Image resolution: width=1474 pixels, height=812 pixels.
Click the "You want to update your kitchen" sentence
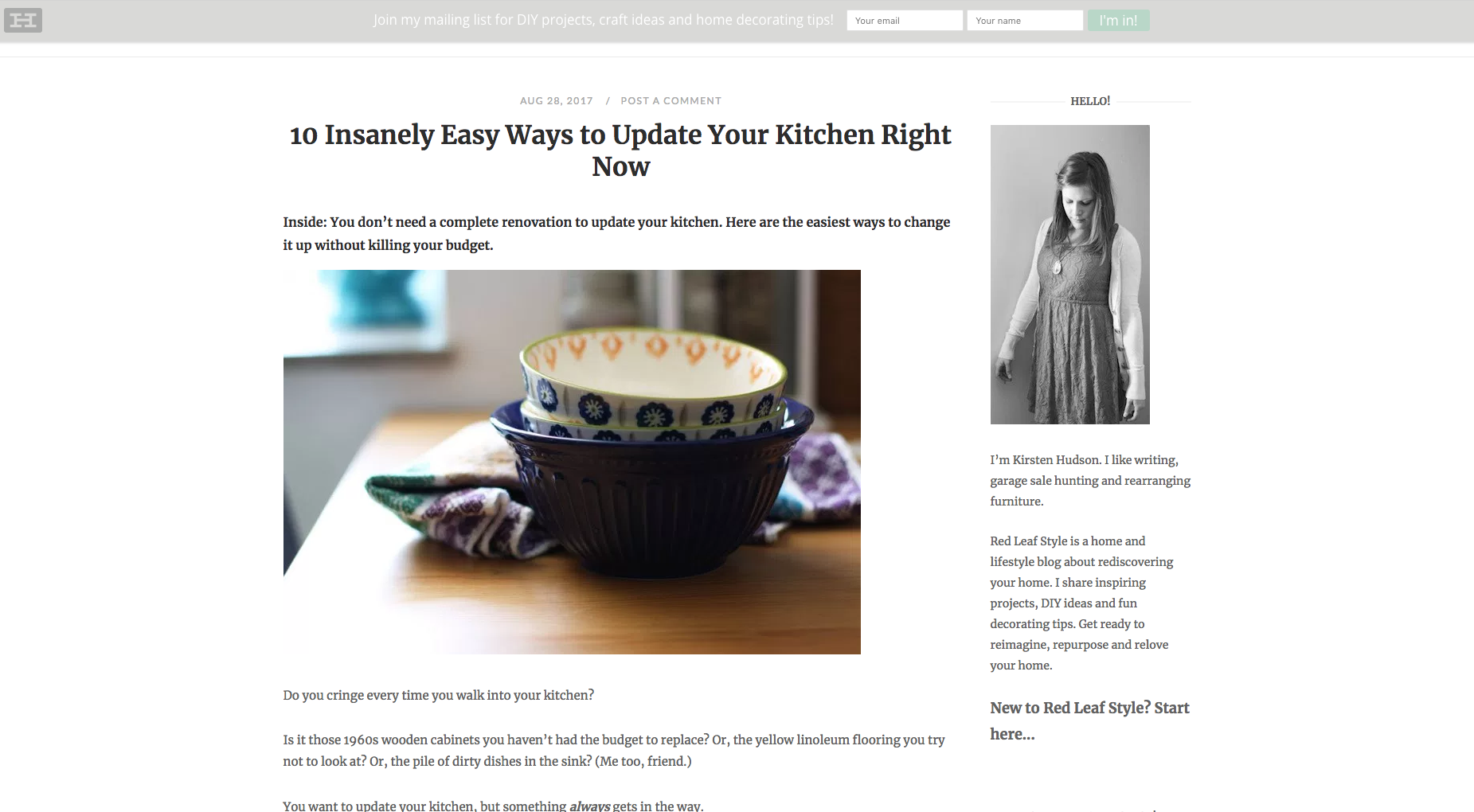(x=493, y=806)
